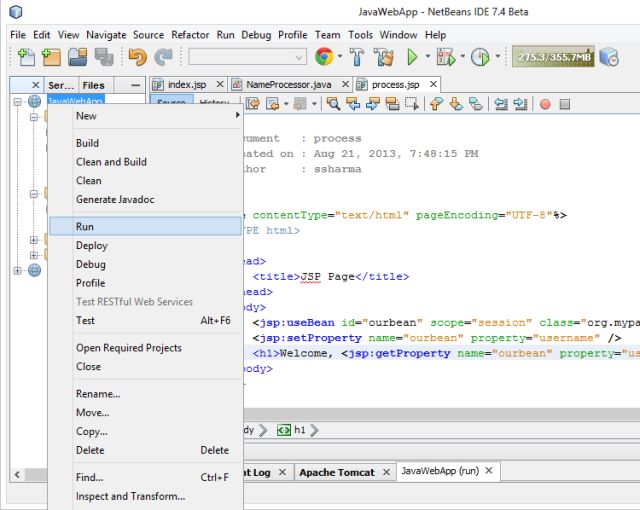This screenshot has width=640, height=510.
Task: Switch to the NameProcessor.java tab
Action: click(x=288, y=85)
